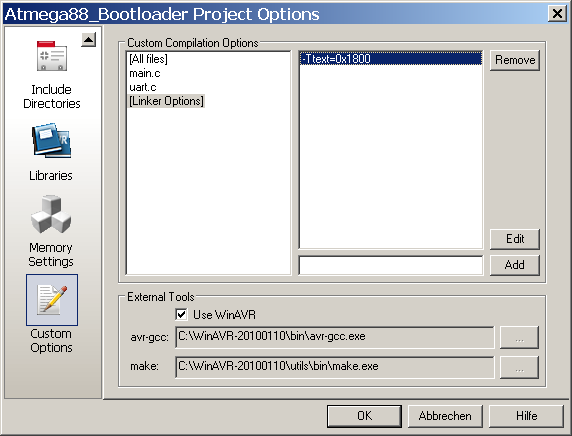Image resolution: width=572 pixels, height=436 pixels.
Task: Open the Memory Settings cubes icon
Action: click(51, 215)
